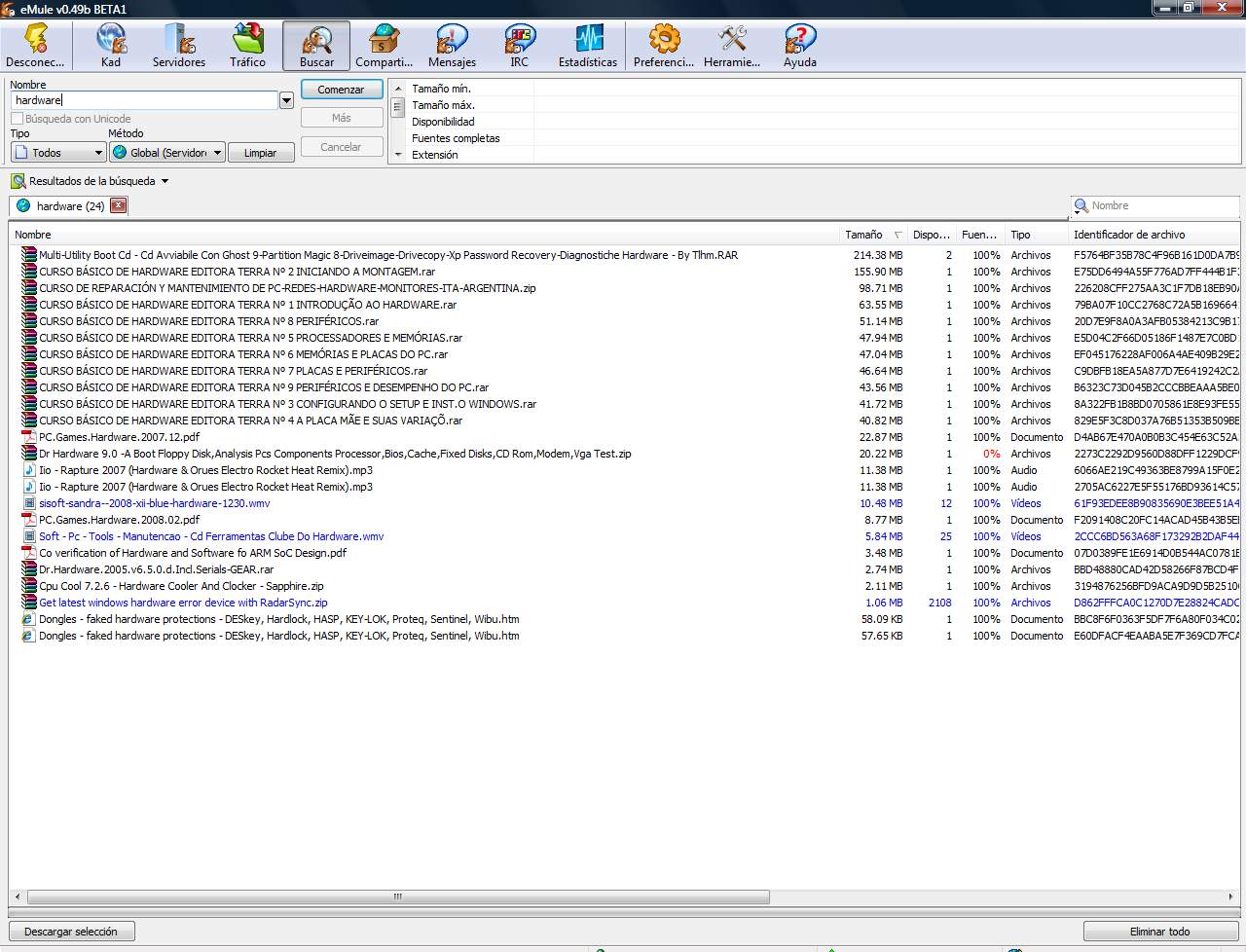Screen dimensions: 1246x952
Task: Click the PDF icon beside PC.Games.Hardware.2008.02.pdf
Action: point(29,520)
